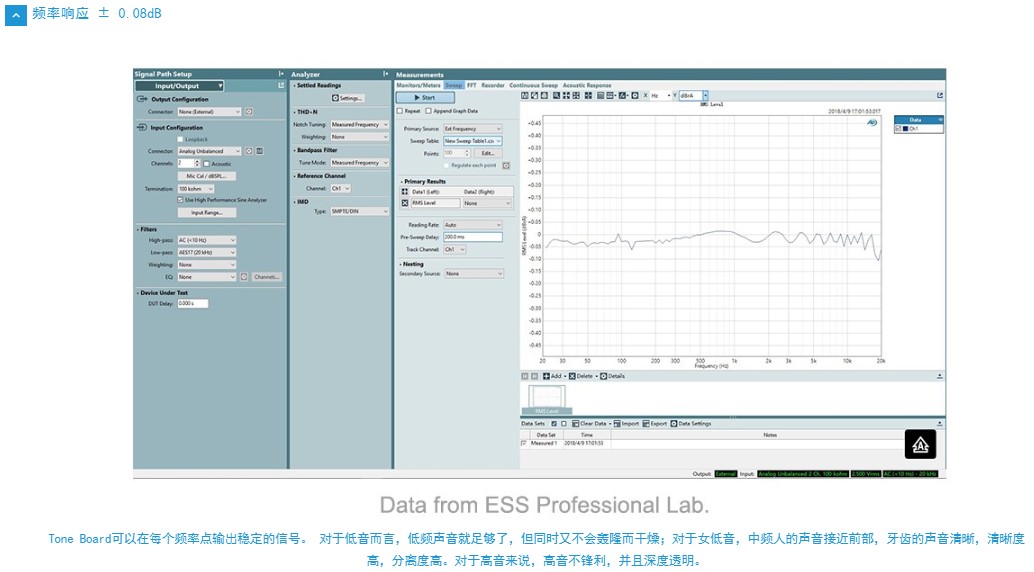Pop out the Signal Path Setup panel
Viewport: 1034px width, 572px height.
pos(281,86)
